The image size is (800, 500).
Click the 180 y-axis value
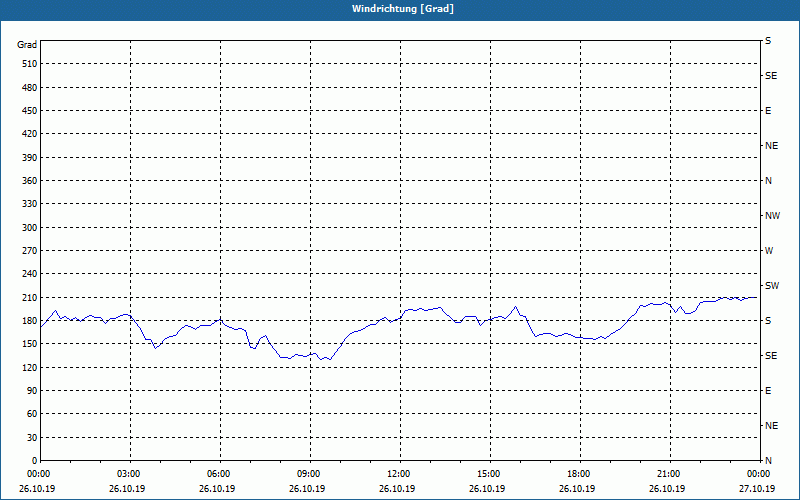30,321
